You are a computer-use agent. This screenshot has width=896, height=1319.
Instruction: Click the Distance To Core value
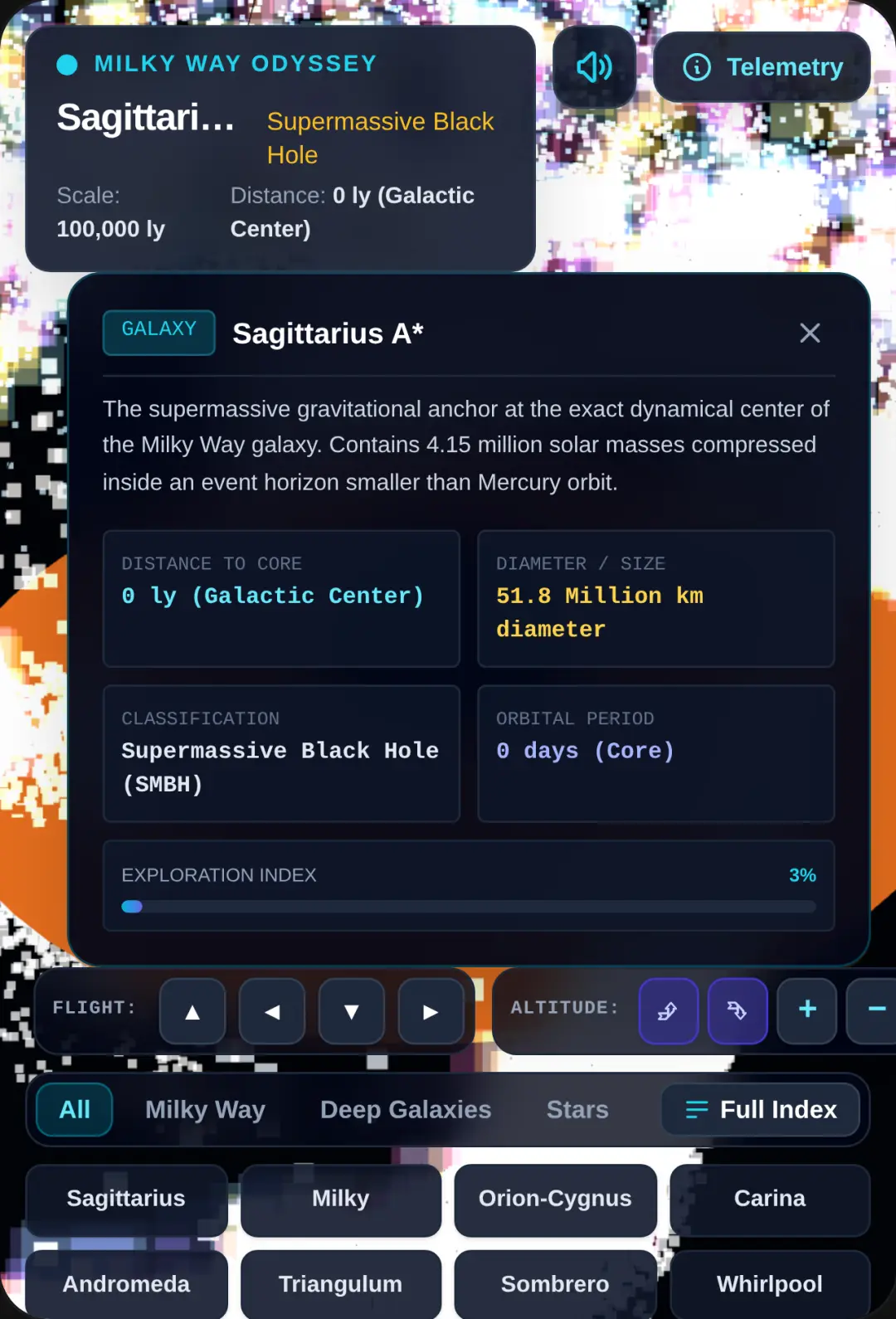[x=272, y=596]
